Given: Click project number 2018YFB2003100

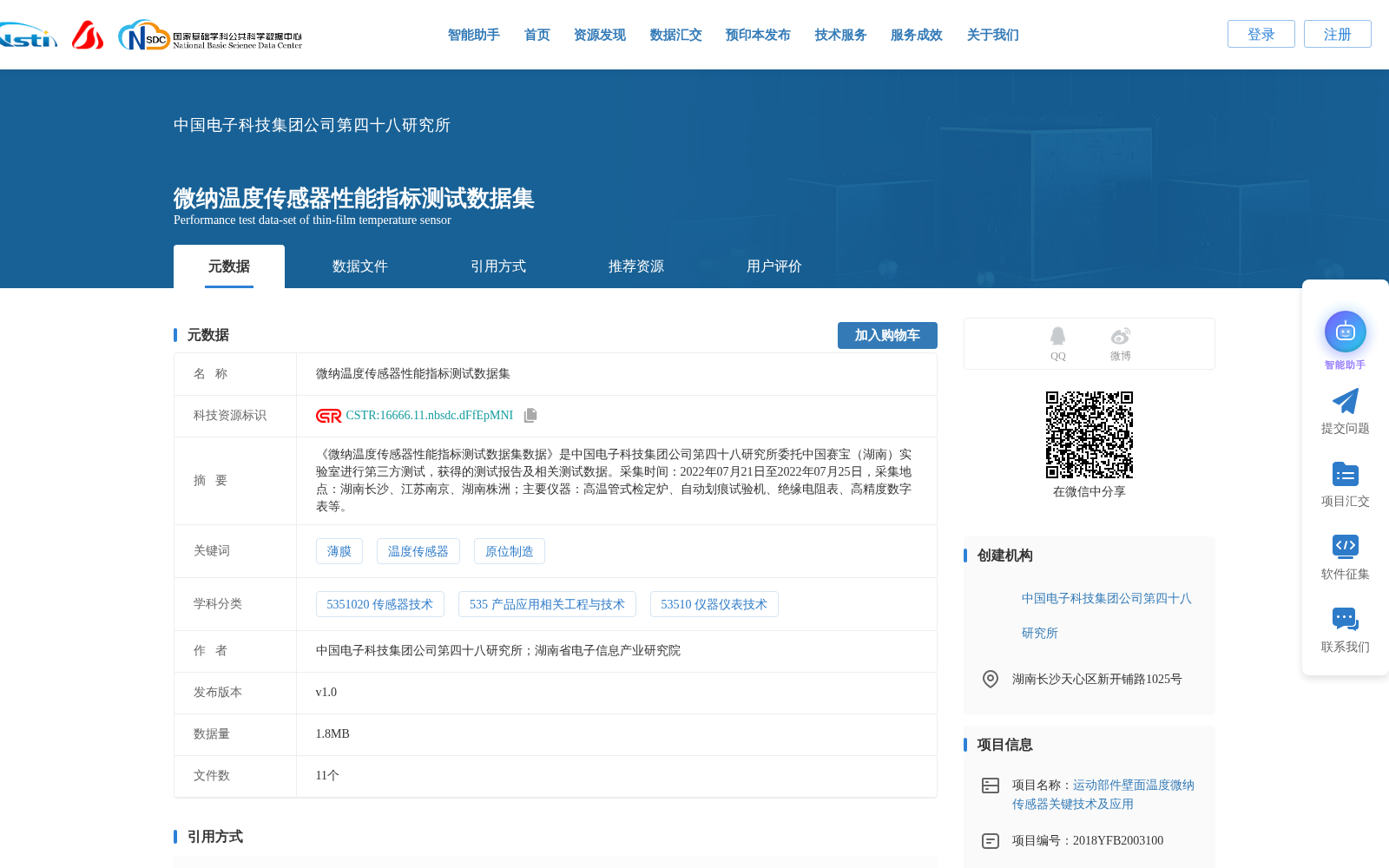Looking at the screenshot, I should pyautogui.click(x=1118, y=841).
